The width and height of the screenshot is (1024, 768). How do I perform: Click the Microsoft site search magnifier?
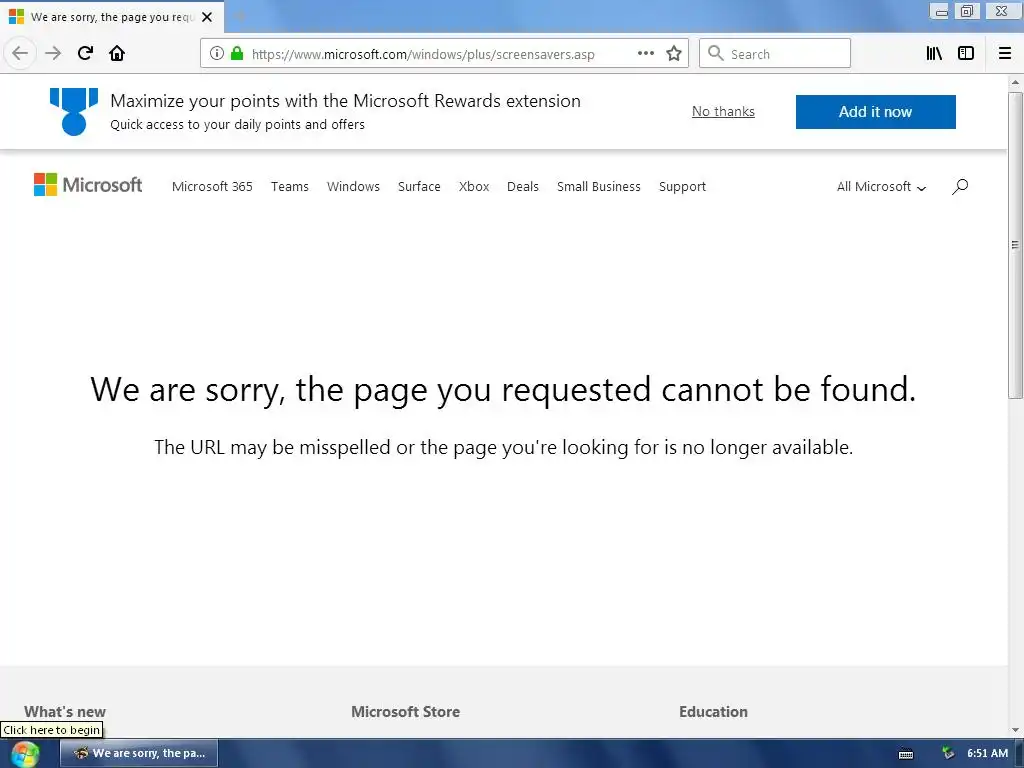pyautogui.click(x=960, y=187)
